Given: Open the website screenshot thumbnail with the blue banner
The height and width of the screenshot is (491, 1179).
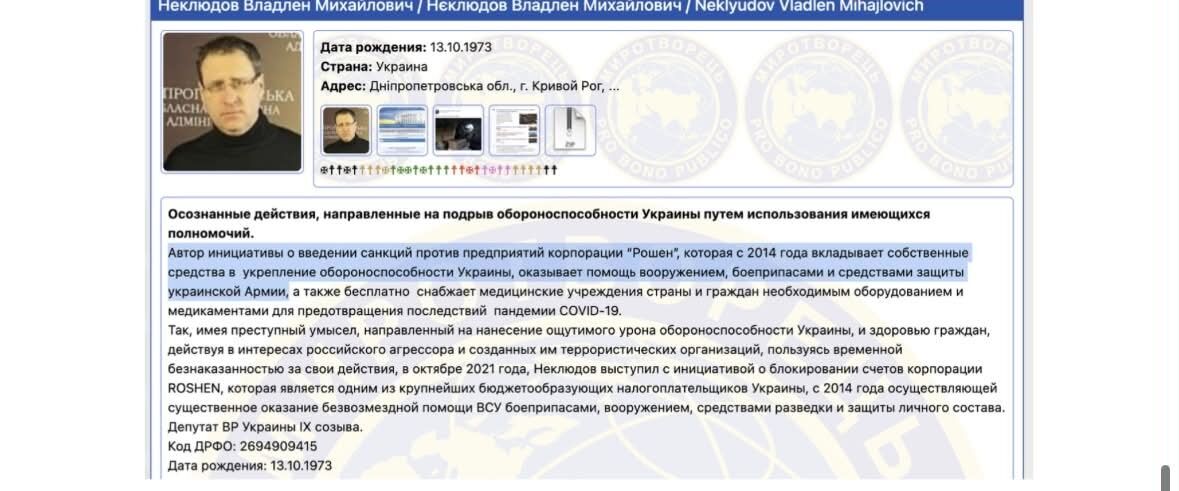Looking at the screenshot, I should click(402, 131).
